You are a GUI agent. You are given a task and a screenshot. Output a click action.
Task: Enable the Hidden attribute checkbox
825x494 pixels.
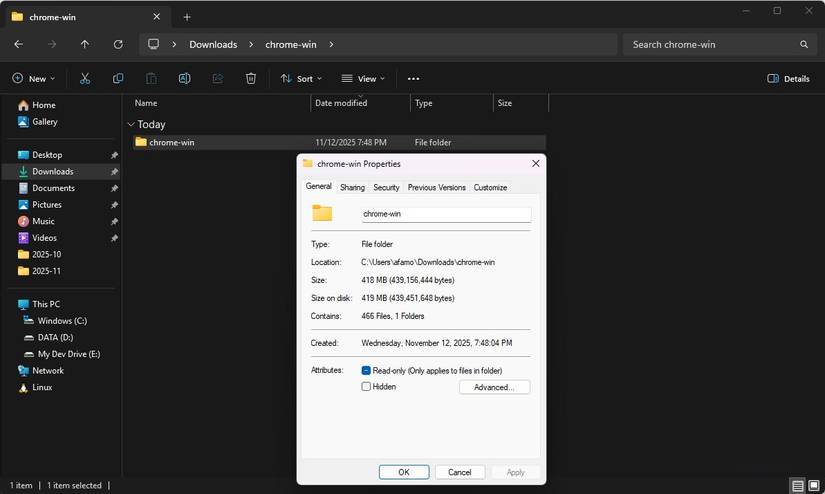[366, 387]
